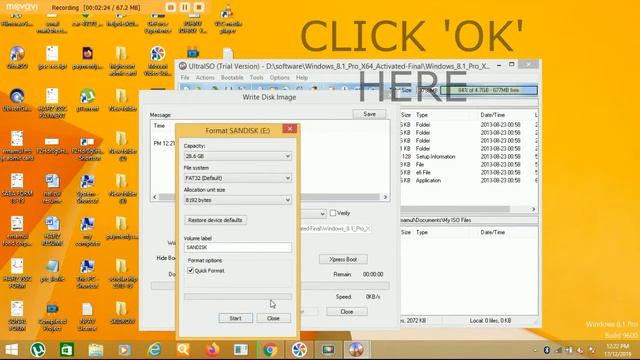Open the File menu in UltraISO

185,78
